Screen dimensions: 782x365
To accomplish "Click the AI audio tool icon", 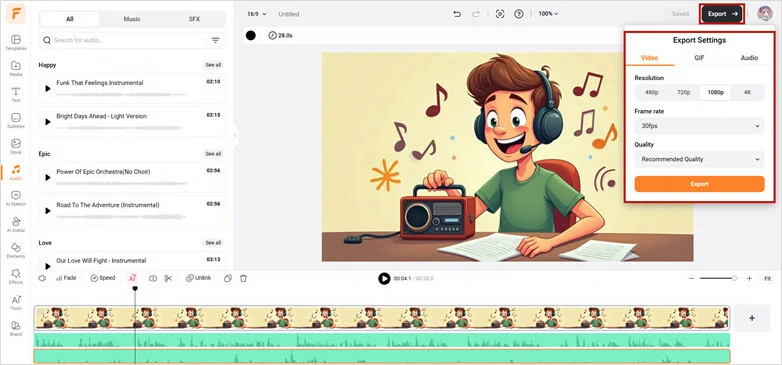I will tap(132, 278).
